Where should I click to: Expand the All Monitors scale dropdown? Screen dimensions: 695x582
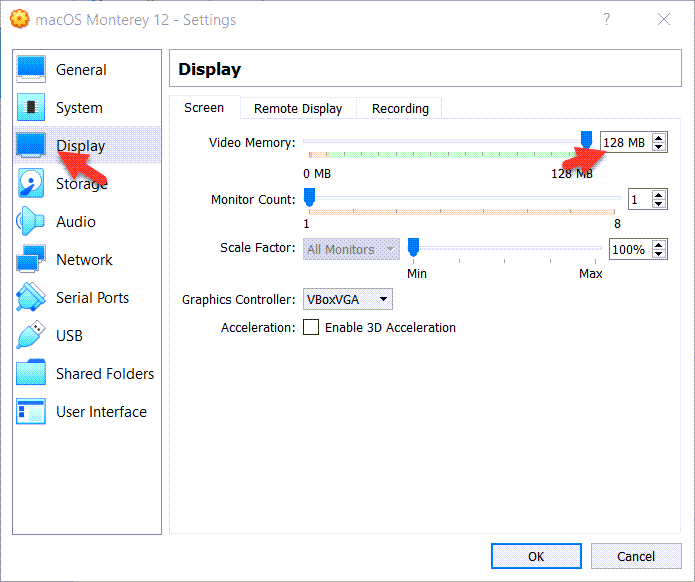[350, 250]
